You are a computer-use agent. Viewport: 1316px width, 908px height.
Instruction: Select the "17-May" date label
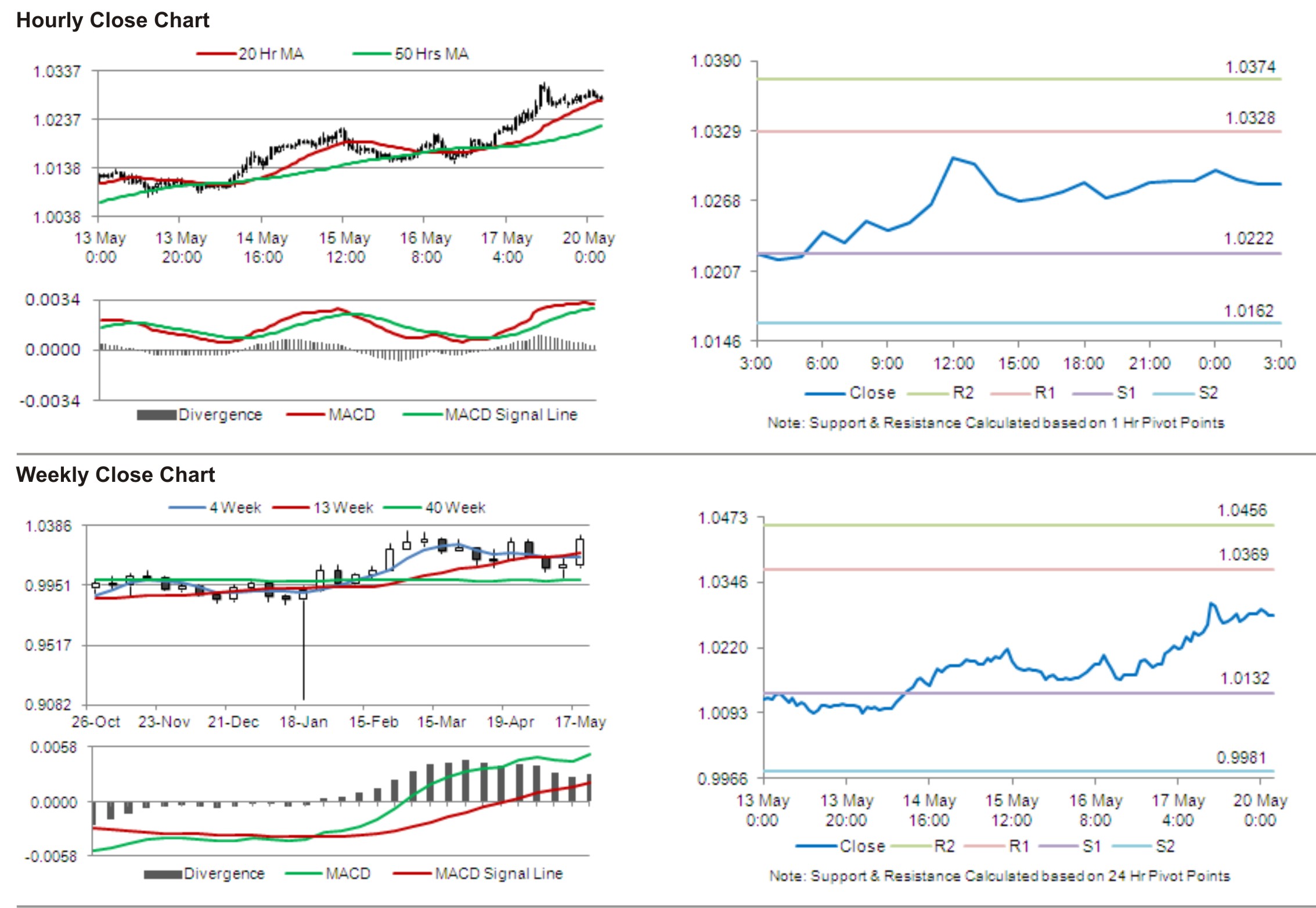(581, 722)
